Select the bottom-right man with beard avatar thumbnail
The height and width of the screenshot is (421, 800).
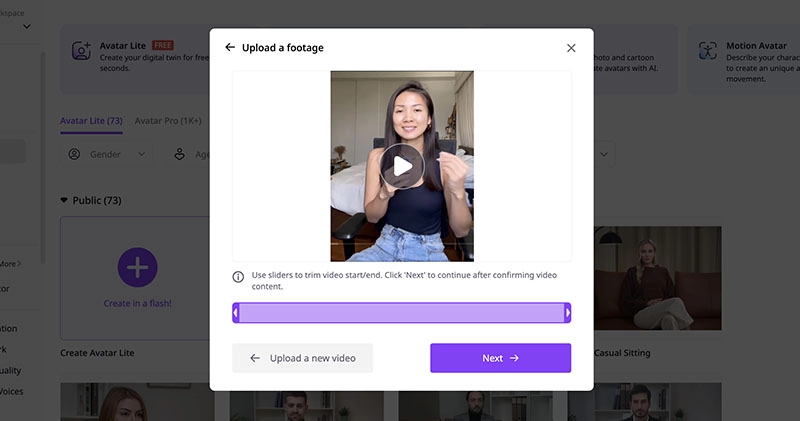coord(644,402)
